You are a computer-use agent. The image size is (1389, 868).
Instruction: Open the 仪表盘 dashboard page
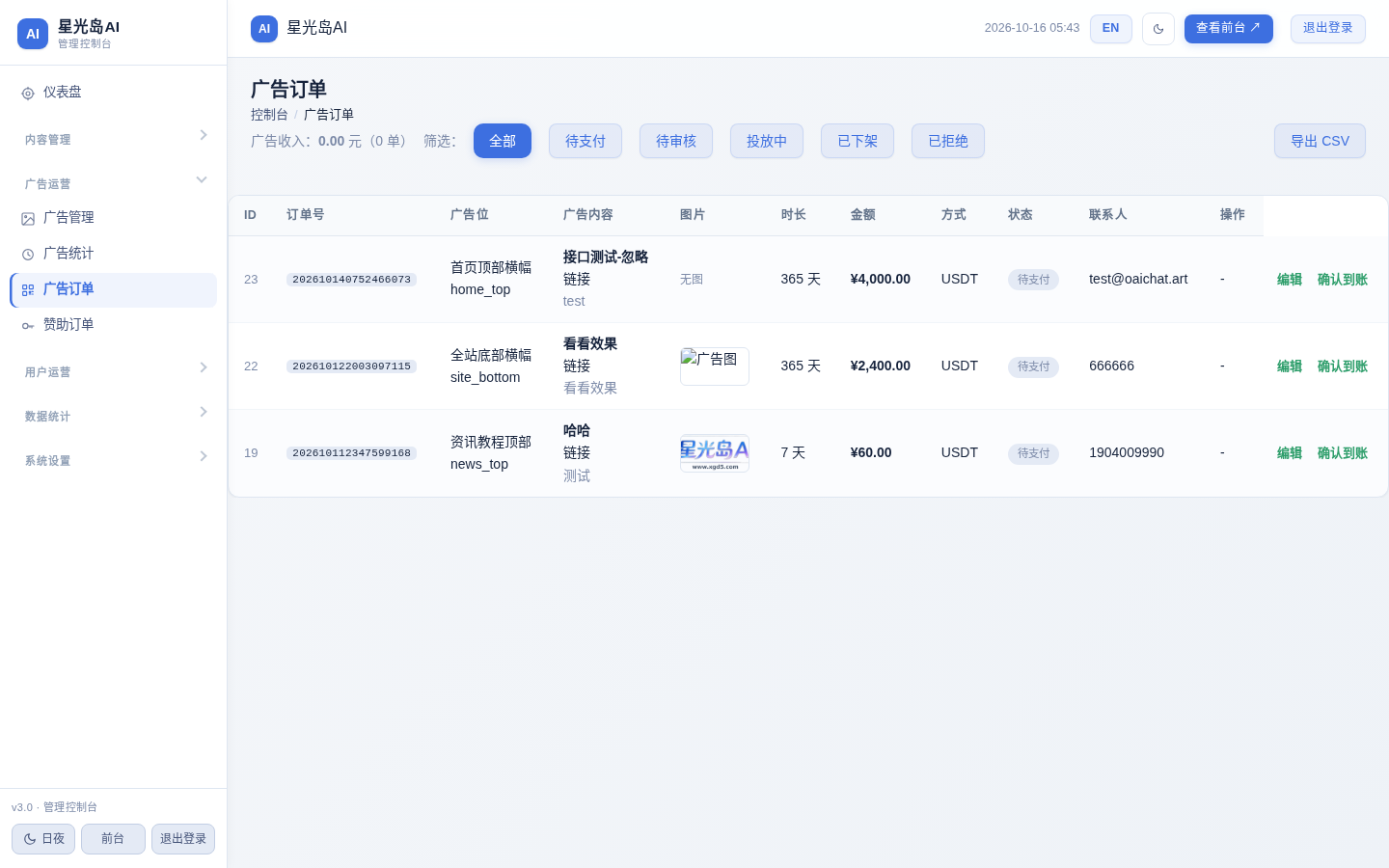click(113, 93)
